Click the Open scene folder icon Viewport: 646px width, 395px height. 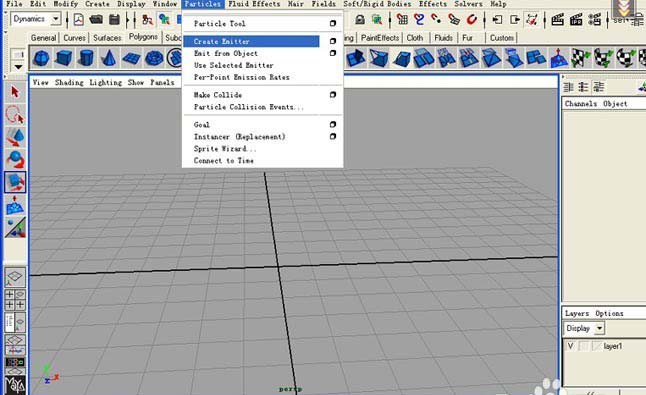click(96, 19)
